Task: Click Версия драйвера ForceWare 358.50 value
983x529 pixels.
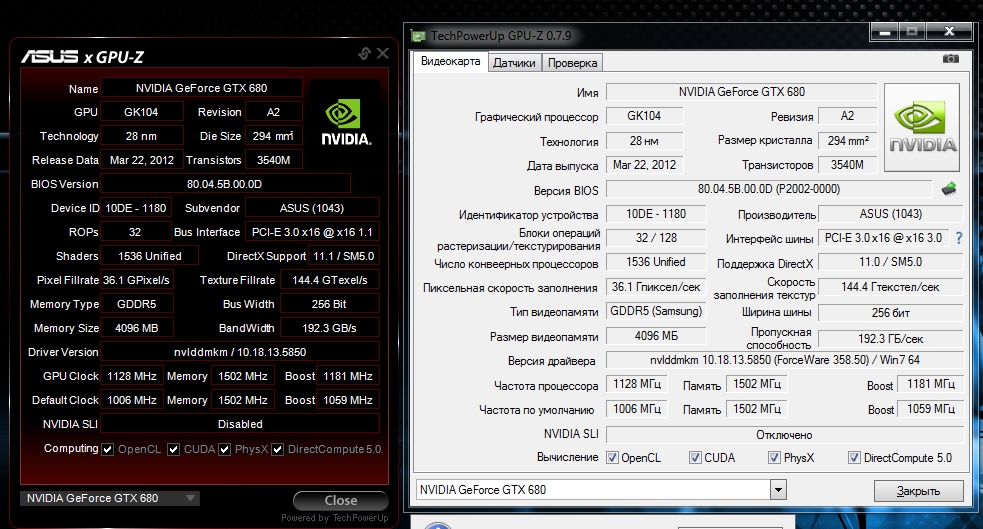Action: click(x=785, y=360)
